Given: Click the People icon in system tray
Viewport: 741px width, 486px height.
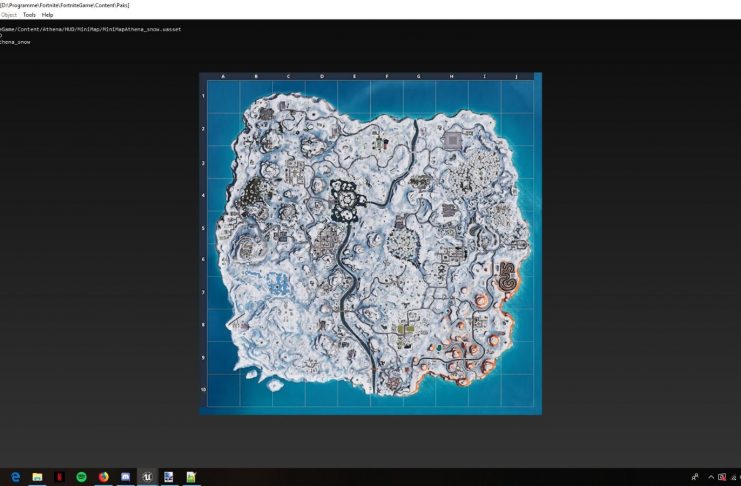Looking at the screenshot, I should [695, 477].
